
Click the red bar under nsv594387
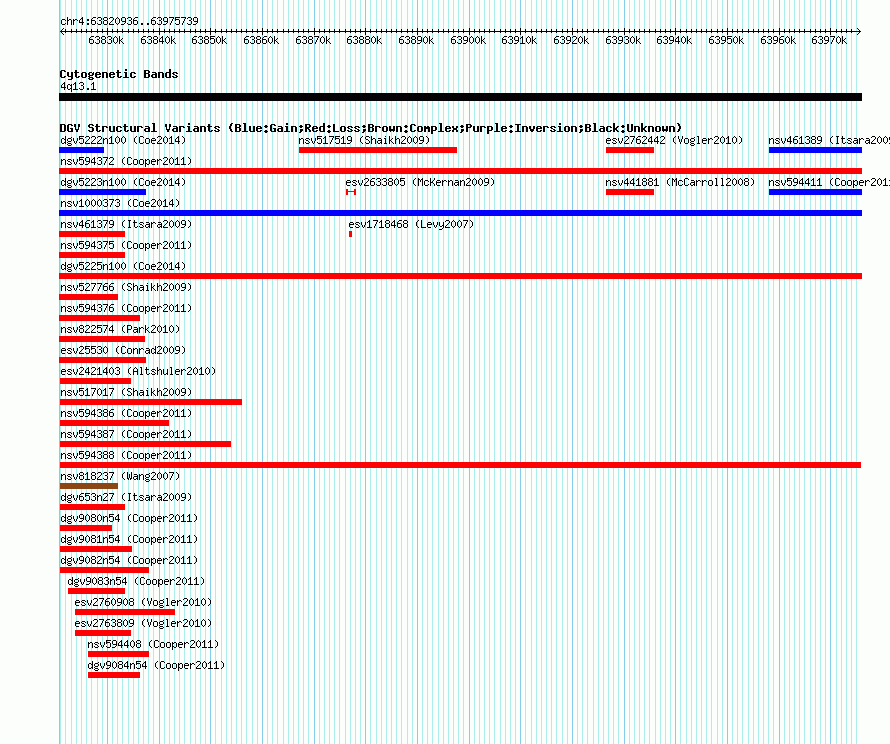145,444
